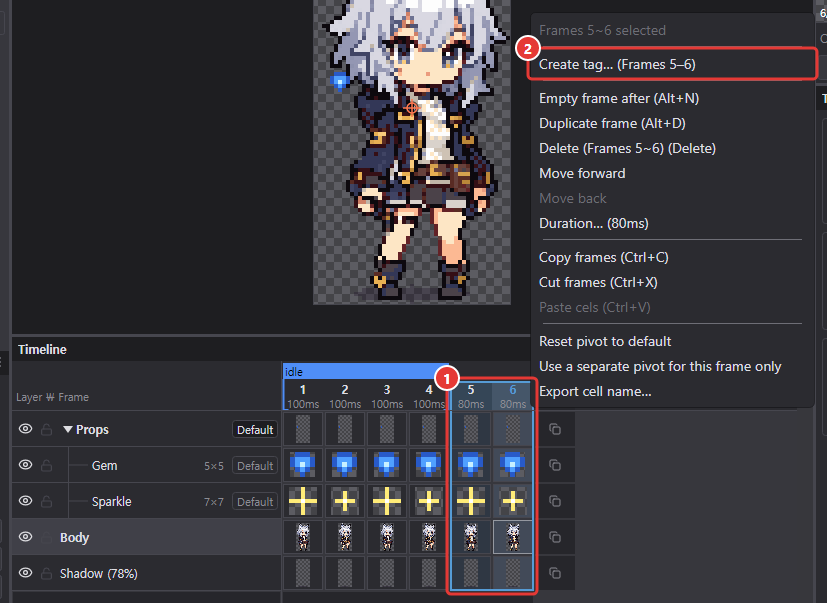Lock the Props group layer
The height and width of the screenshot is (603, 827).
click(46, 429)
